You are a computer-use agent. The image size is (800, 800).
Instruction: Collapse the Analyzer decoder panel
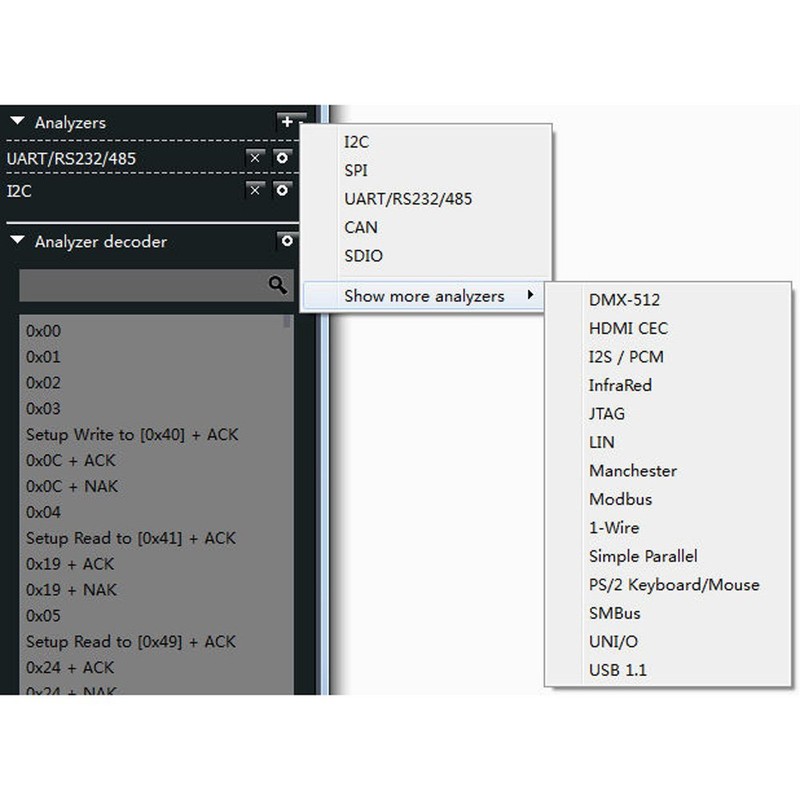pyautogui.click(x=17, y=241)
